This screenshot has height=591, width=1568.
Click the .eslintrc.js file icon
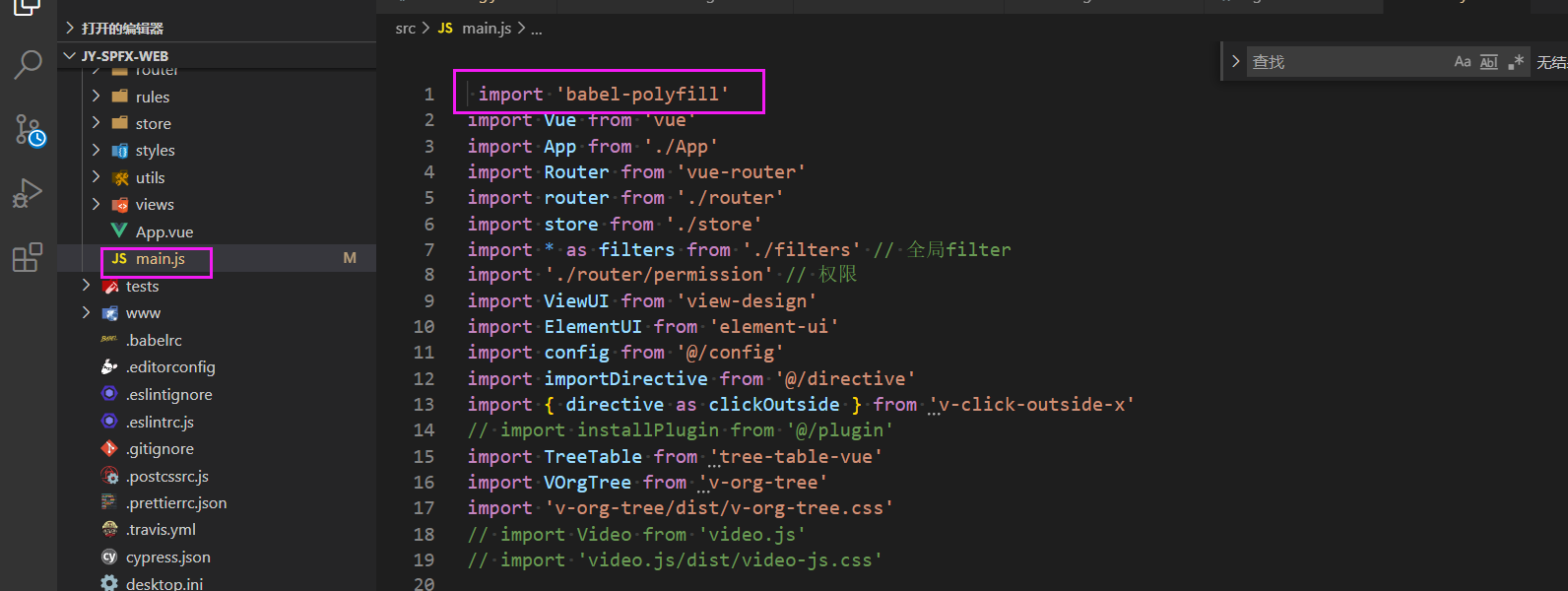click(109, 422)
